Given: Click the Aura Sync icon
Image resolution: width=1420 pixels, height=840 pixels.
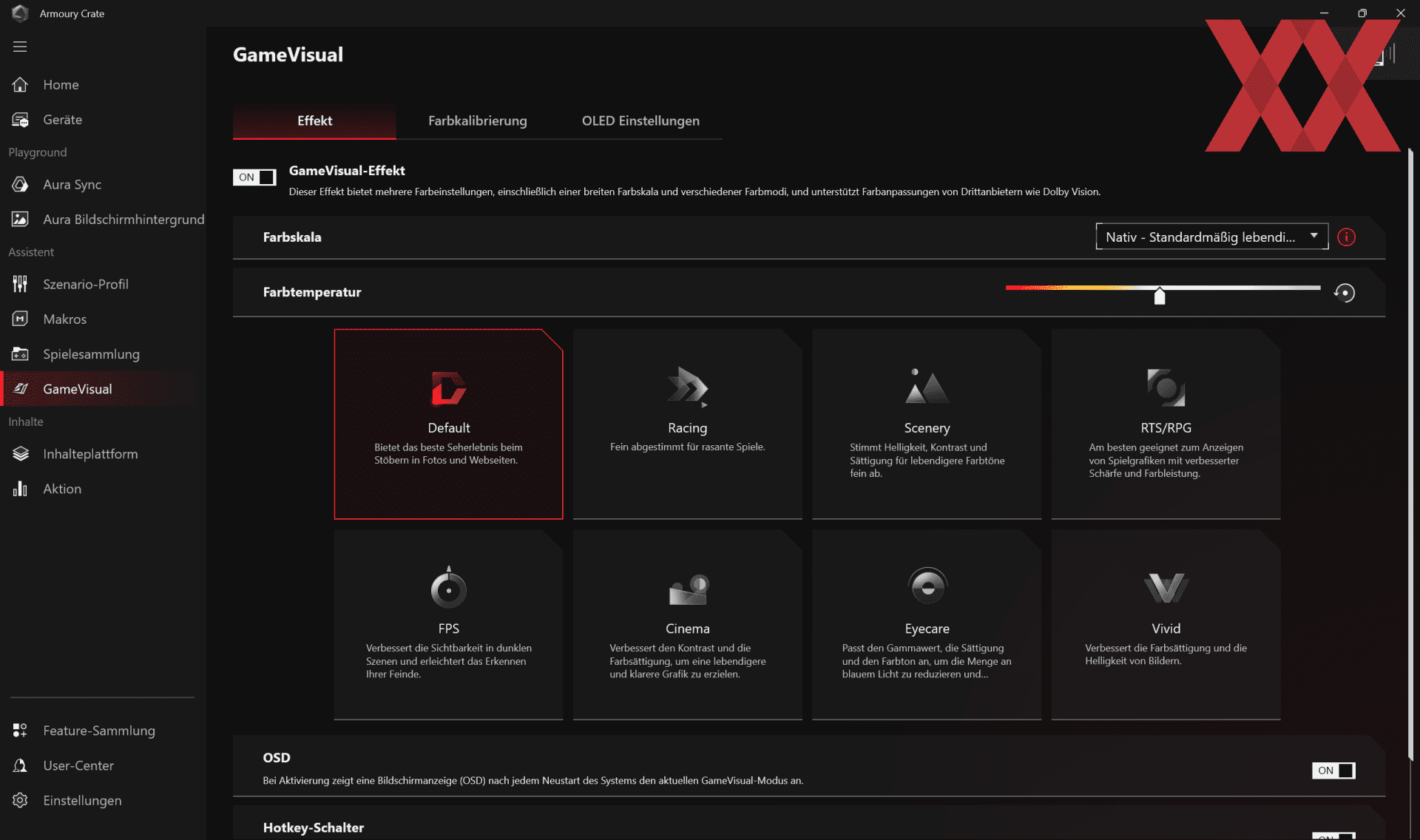Looking at the screenshot, I should click(20, 185).
